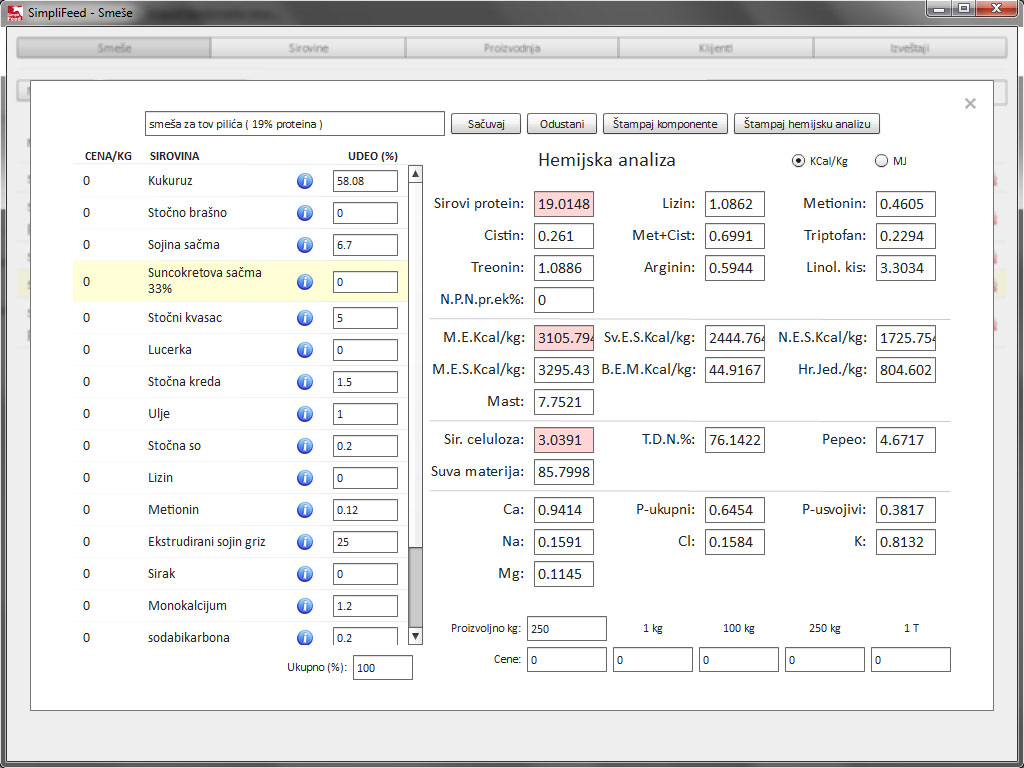Cancel editing with Odustani button
1024x768 pixels.
(562, 124)
